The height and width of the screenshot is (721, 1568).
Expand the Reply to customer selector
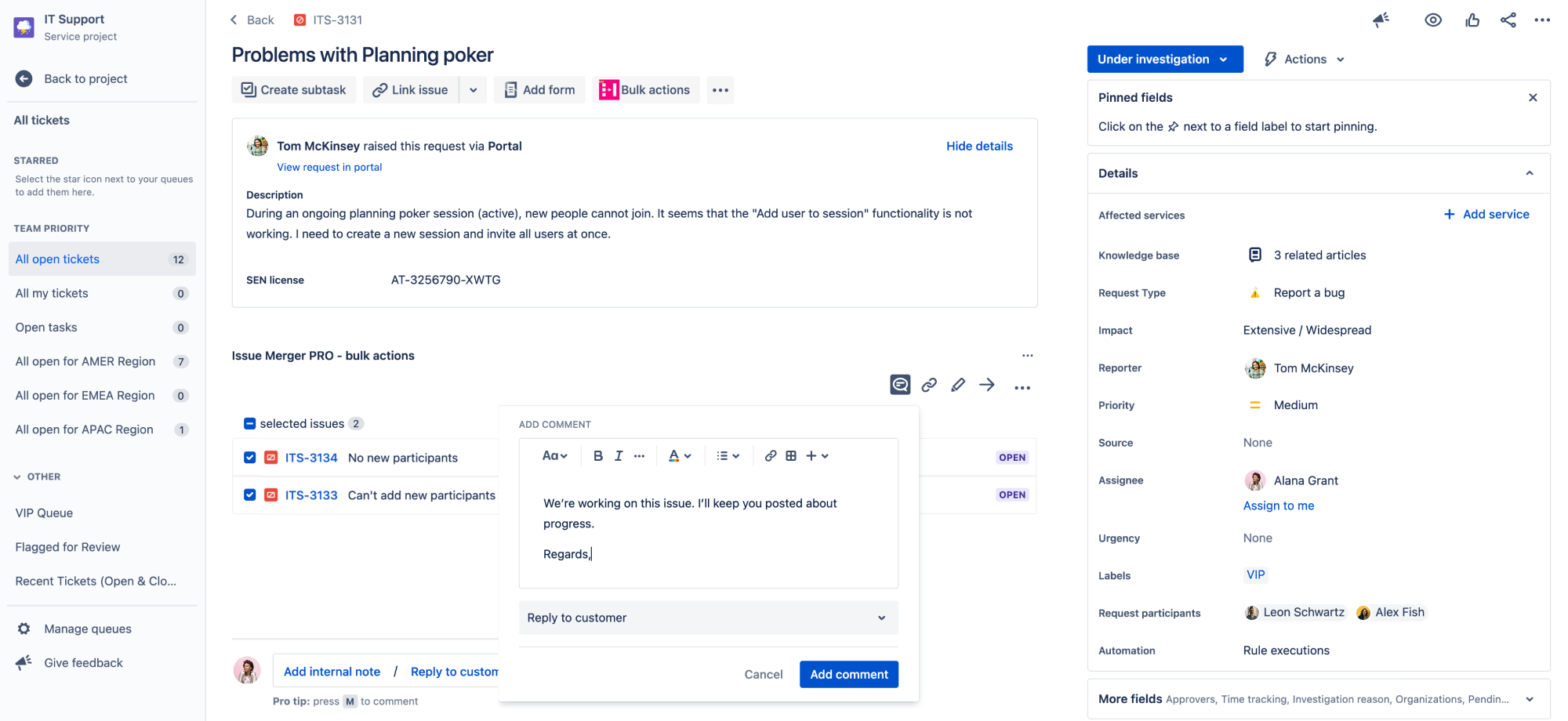(880, 618)
